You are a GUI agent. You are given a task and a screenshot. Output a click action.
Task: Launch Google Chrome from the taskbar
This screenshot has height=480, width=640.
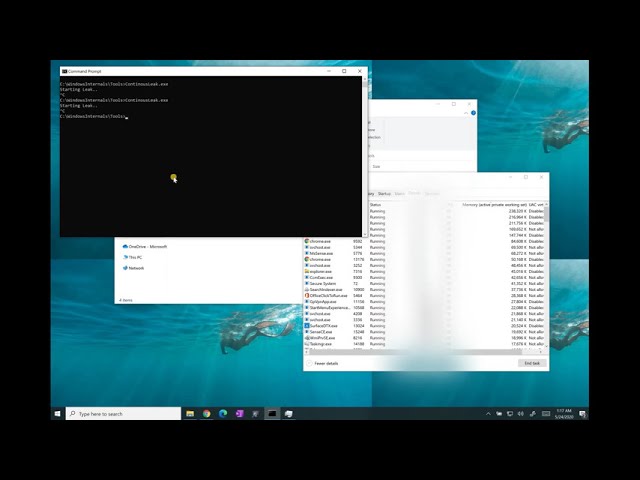pos(207,413)
